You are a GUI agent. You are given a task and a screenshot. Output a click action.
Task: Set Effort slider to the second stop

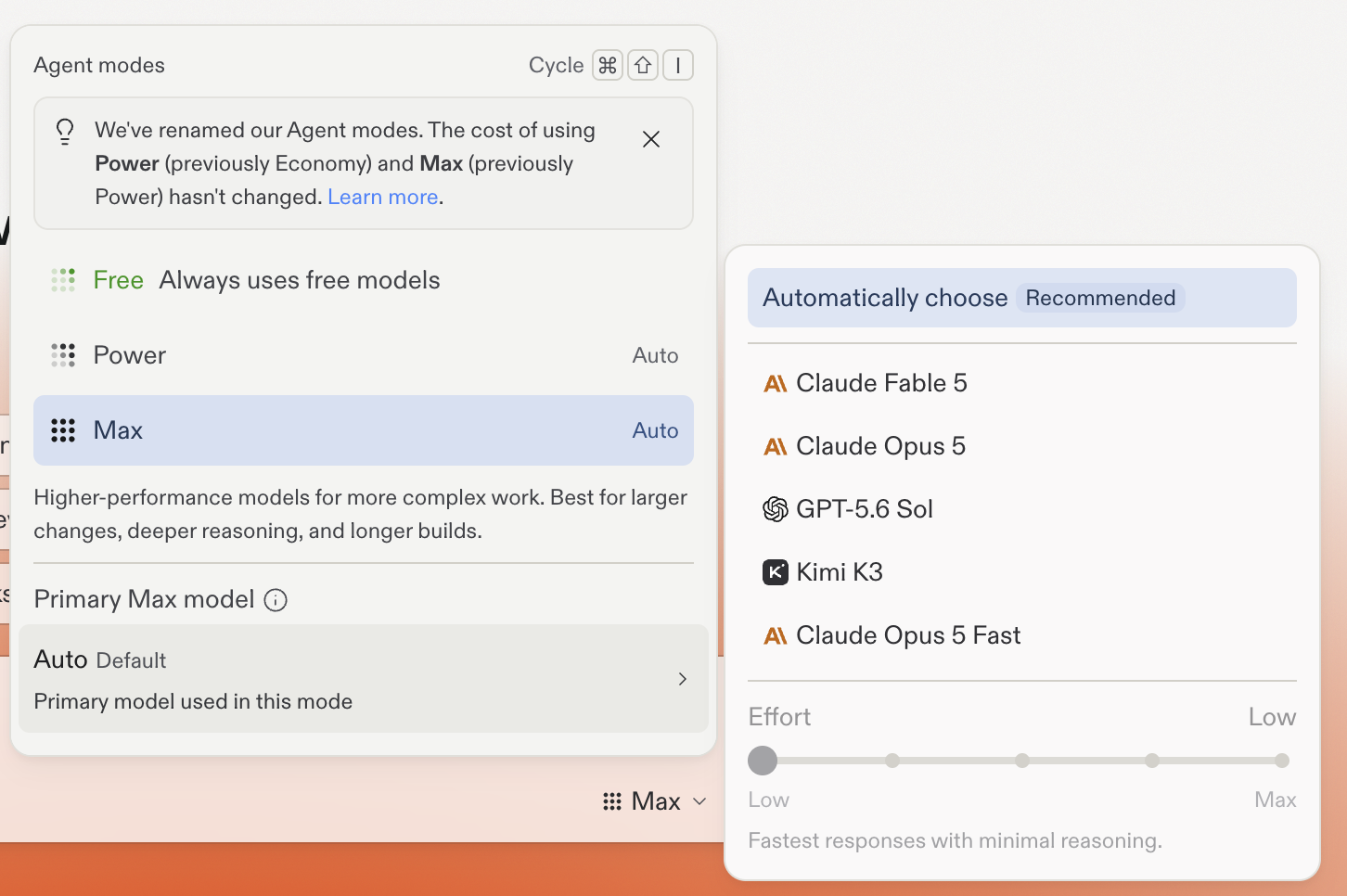(892, 761)
